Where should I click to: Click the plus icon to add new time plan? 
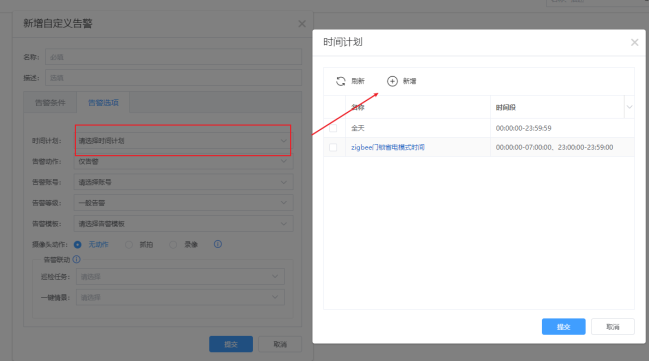coord(392,81)
